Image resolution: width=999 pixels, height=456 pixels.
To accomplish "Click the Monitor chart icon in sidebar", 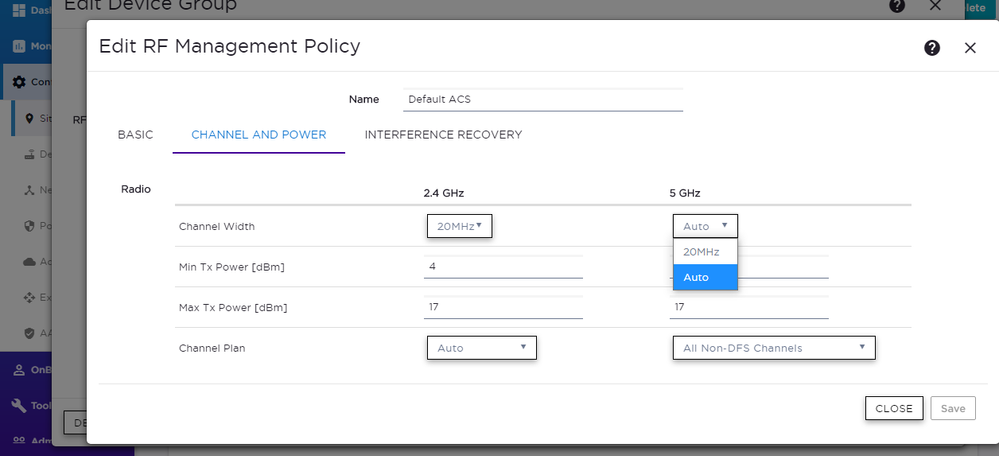I will 18,46.
